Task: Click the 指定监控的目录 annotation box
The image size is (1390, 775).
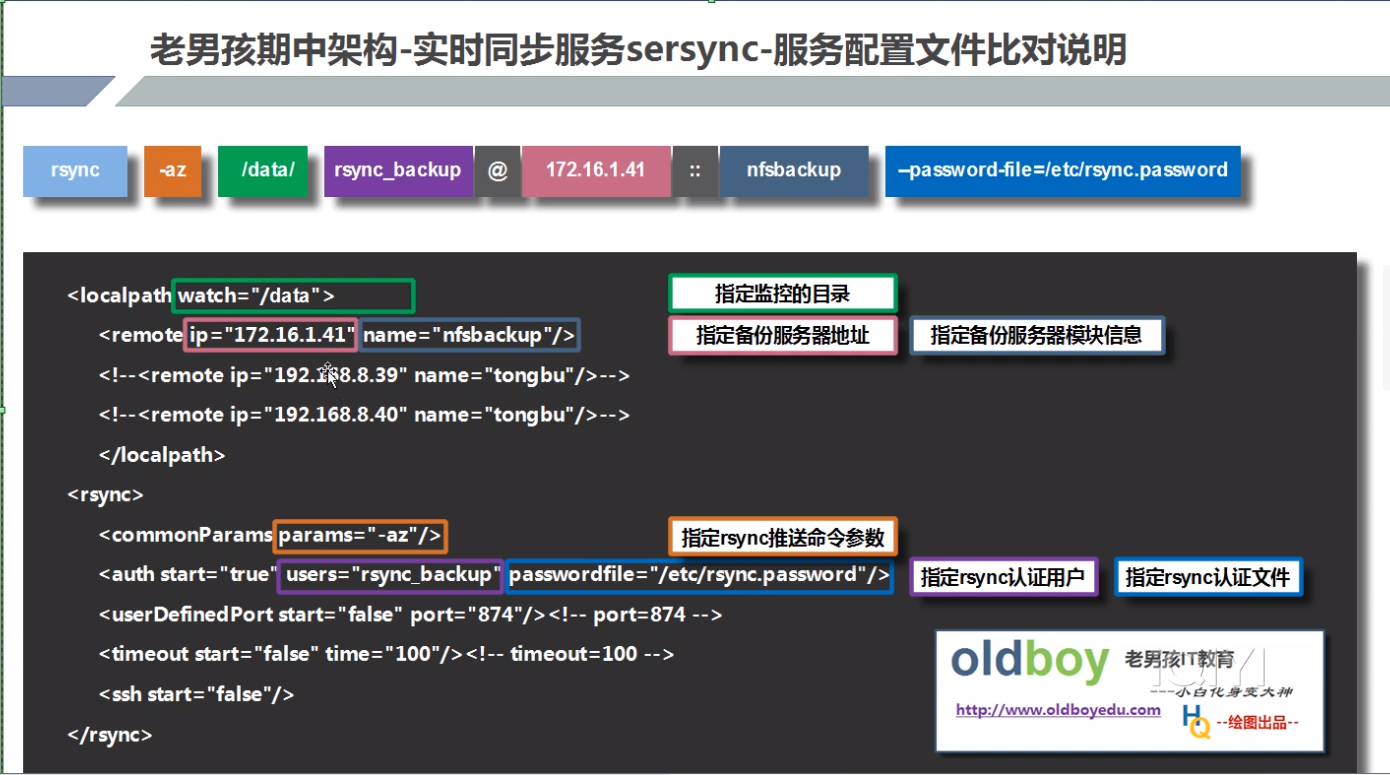Action: click(781, 292)
